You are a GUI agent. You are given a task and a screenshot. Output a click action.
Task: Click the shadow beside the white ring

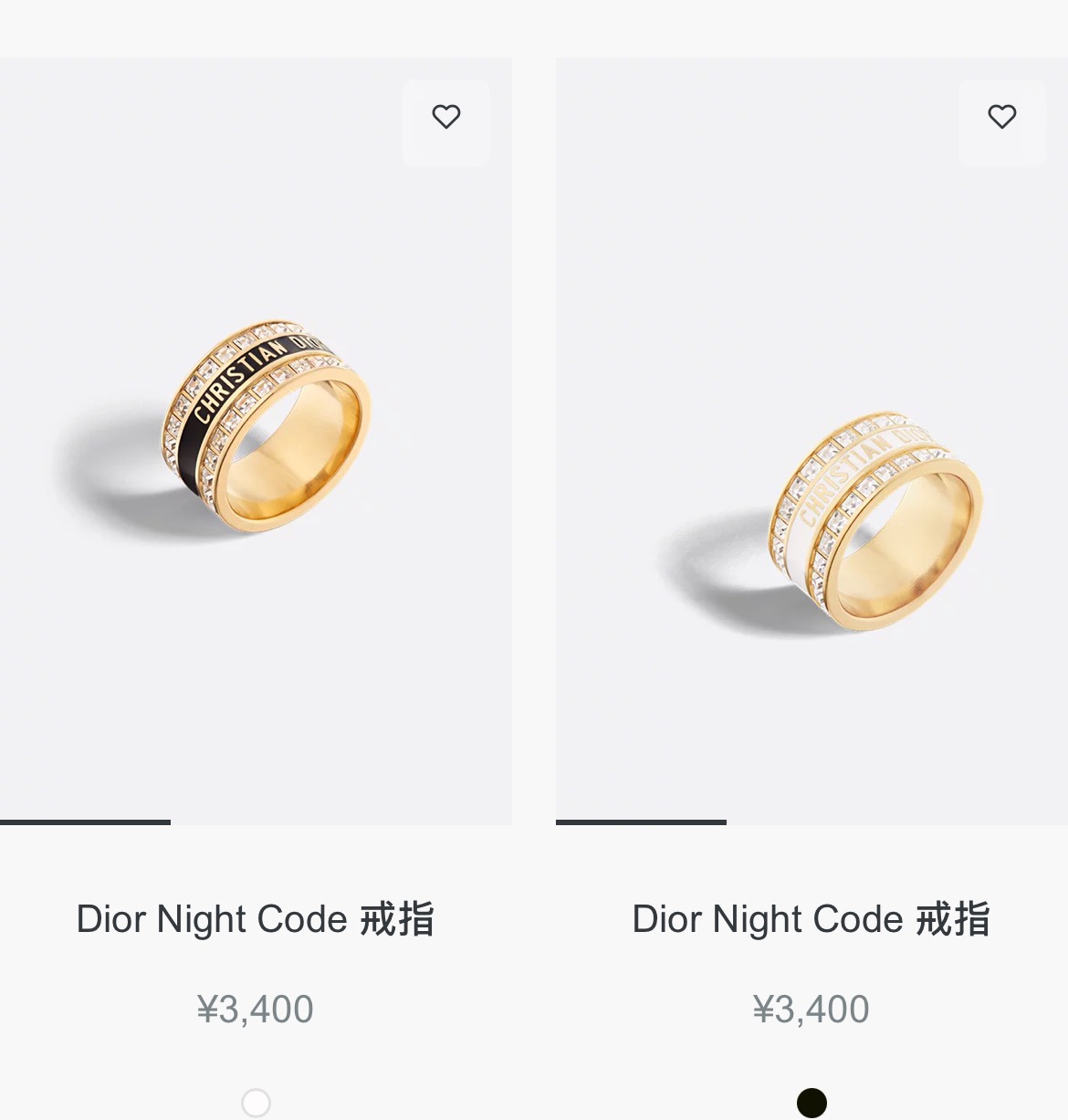coord(721,570)
